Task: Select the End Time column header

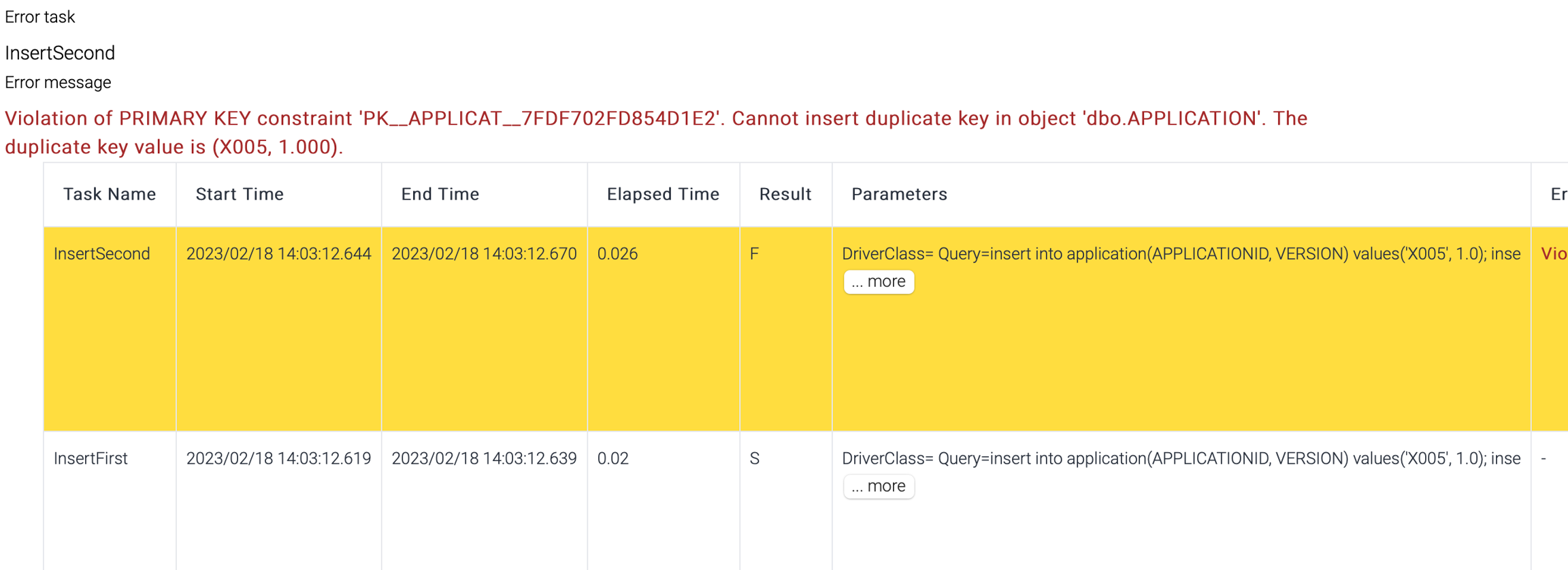Action: (440, 194)
